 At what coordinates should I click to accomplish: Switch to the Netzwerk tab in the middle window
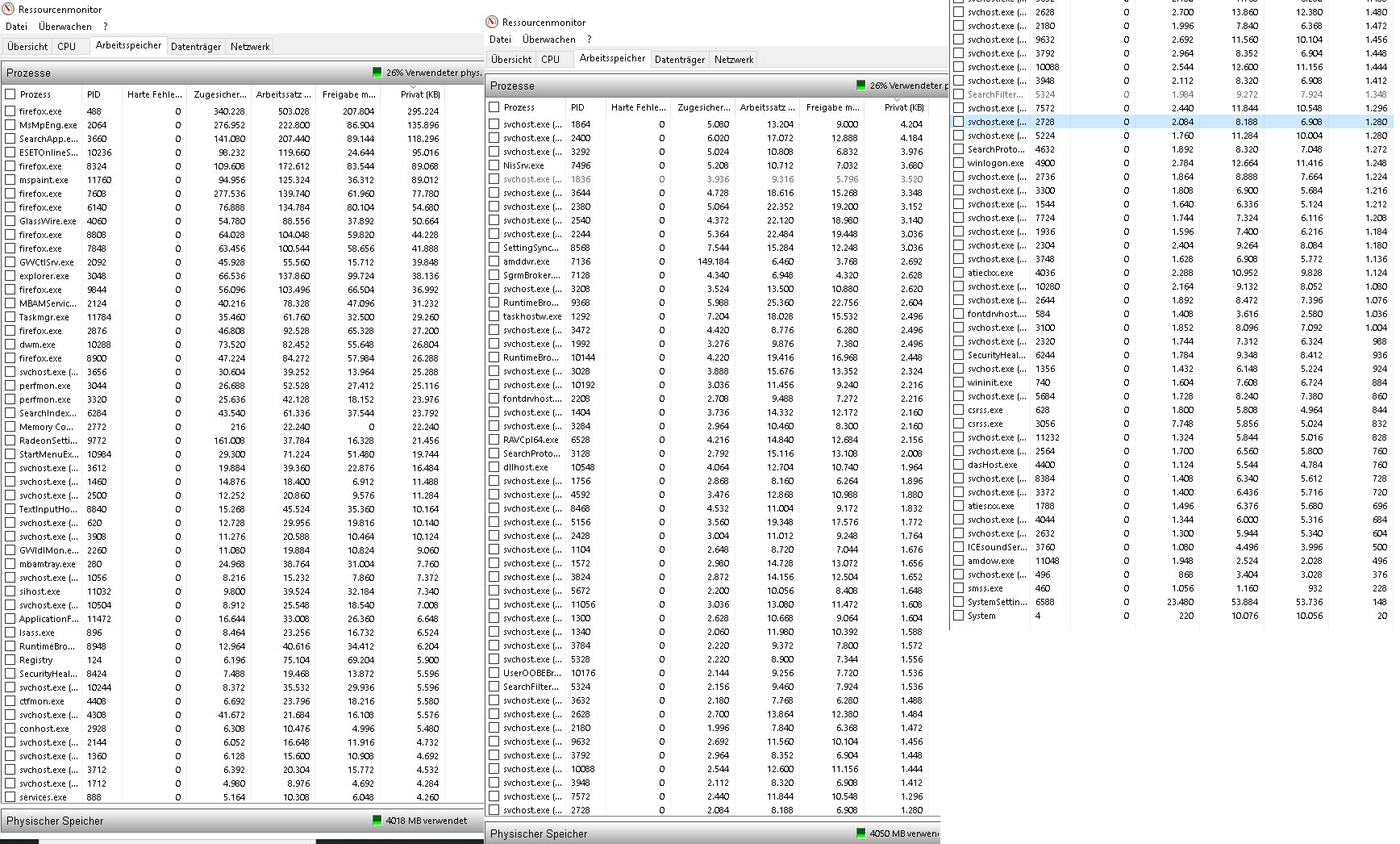pos(734,60)
